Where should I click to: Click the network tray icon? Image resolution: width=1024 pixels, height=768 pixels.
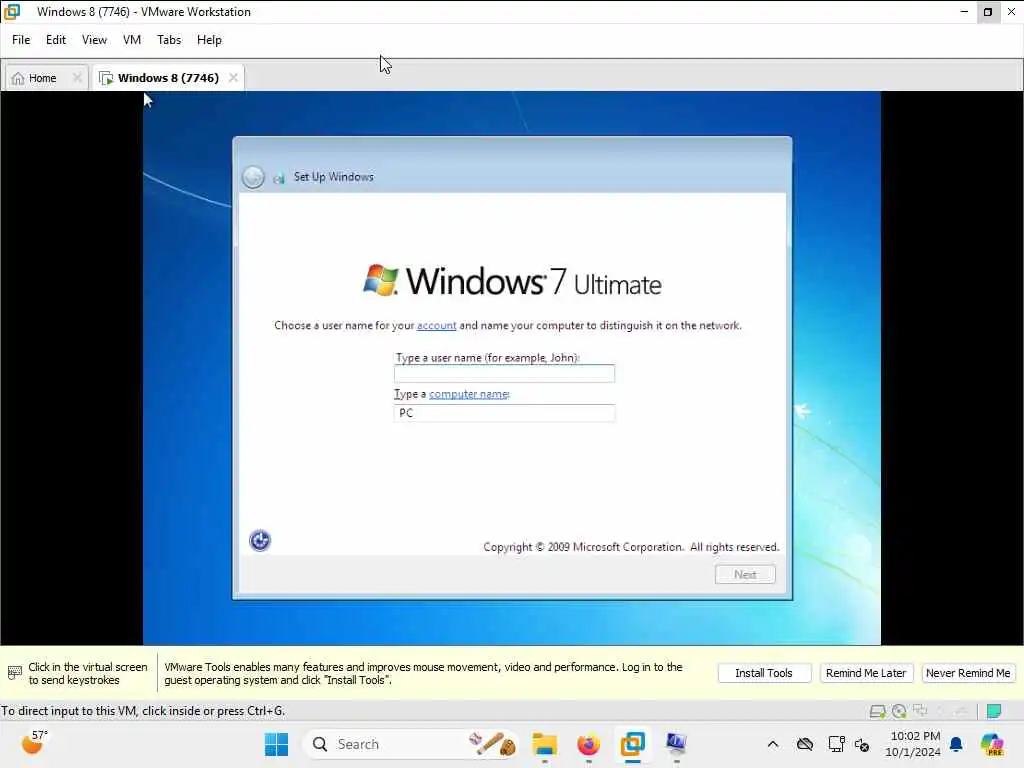(836, 744)
